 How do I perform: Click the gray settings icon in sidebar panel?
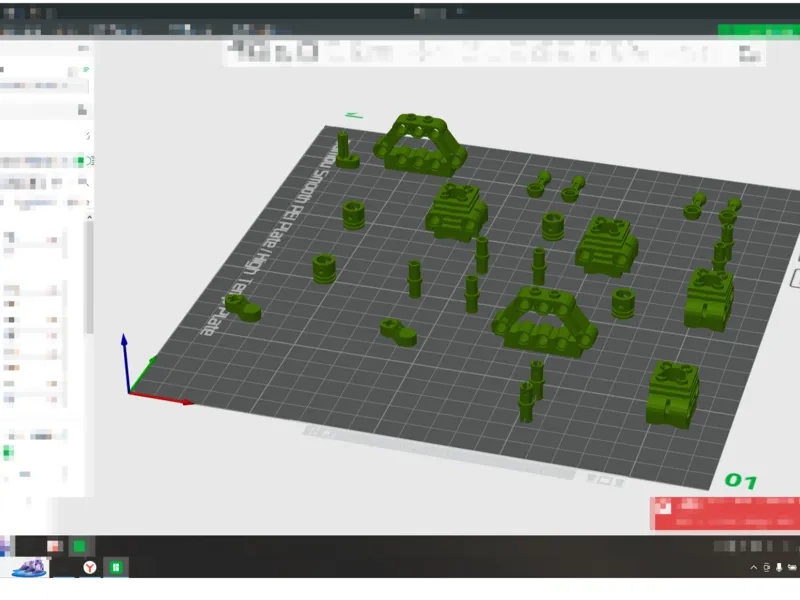82,110
